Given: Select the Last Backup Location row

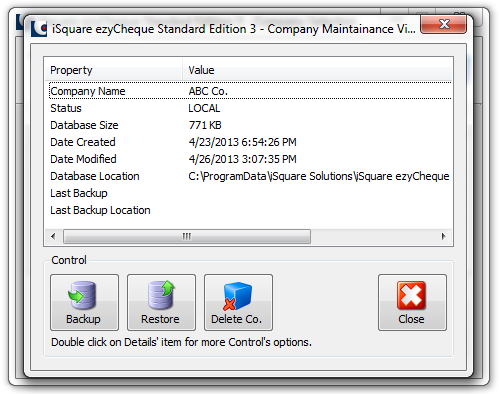Looking at the screenshot, I should (250, 210).
